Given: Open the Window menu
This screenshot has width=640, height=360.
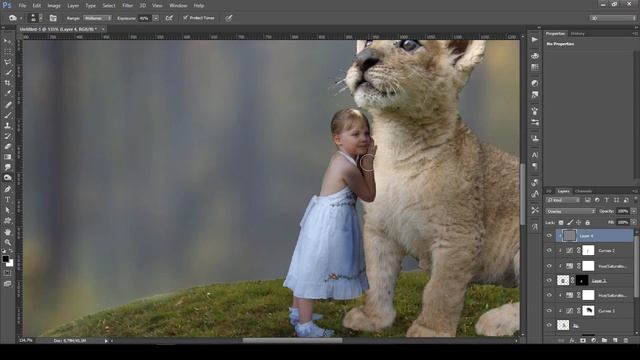Looking at the screenshot, I should 178,6.
